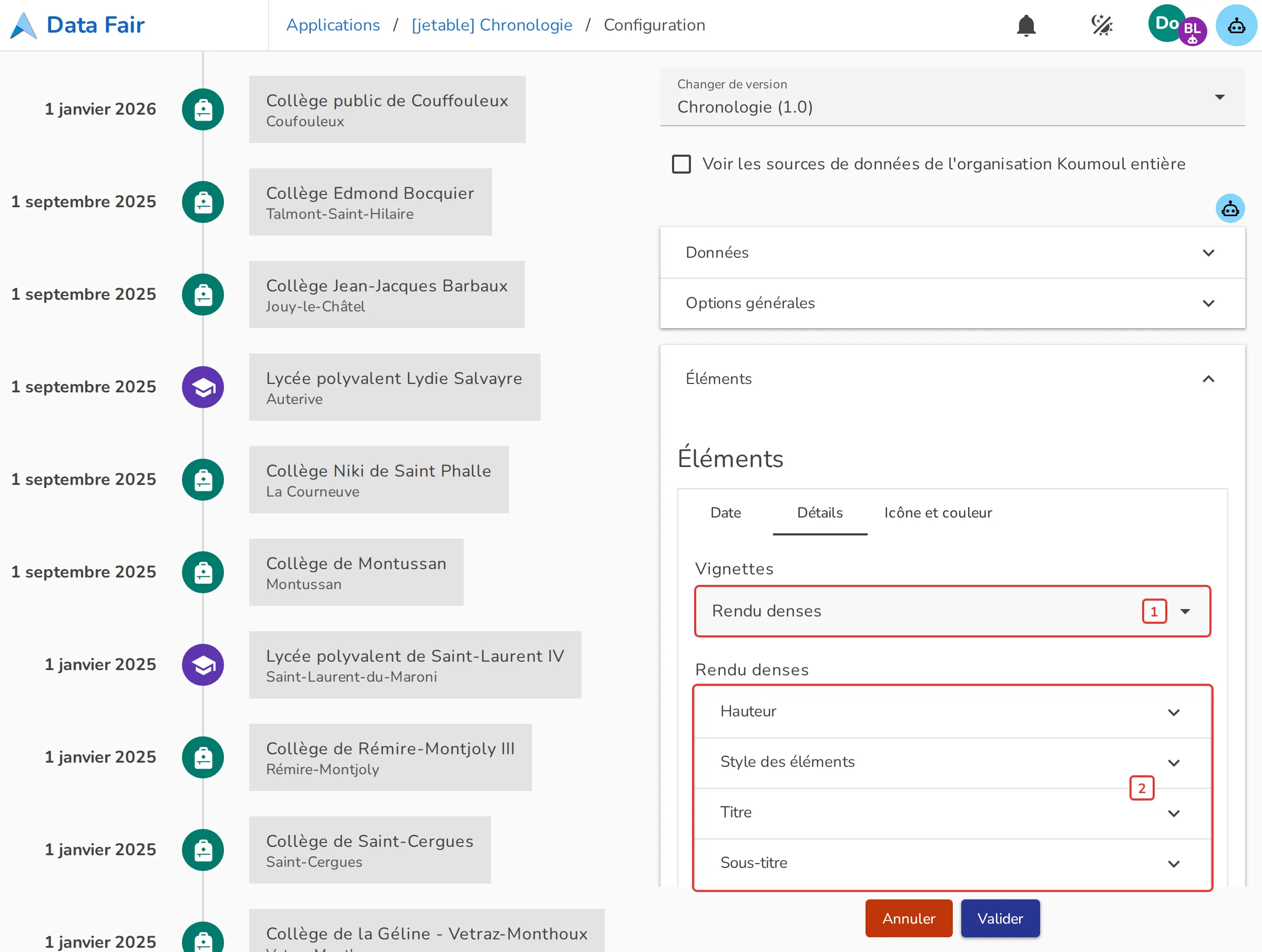Expand the Hauteur panel
Viewport: 1262px width, 952px height.
click(952, 712)
